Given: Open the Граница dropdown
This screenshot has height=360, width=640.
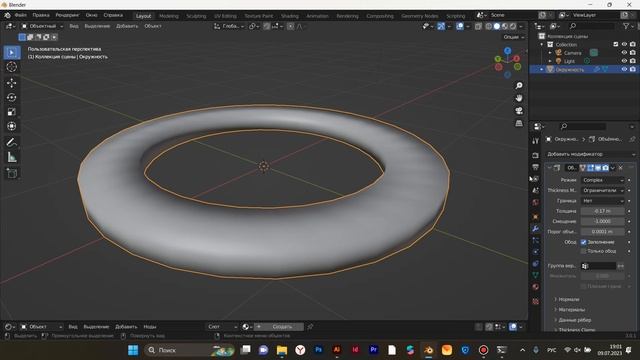Looking at the screenshot, I should [x=602, y=201].
